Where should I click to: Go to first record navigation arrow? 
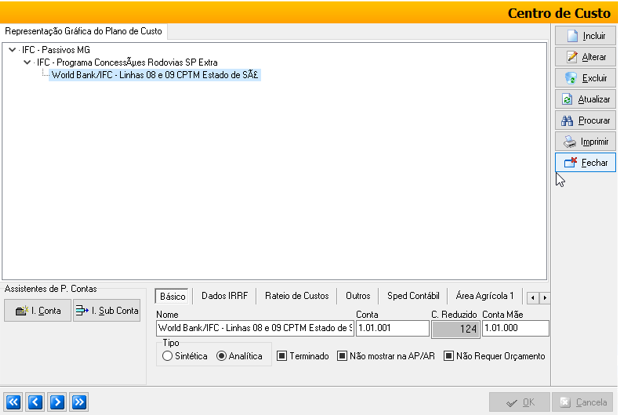pyautogui.click(x=15, y=402)
